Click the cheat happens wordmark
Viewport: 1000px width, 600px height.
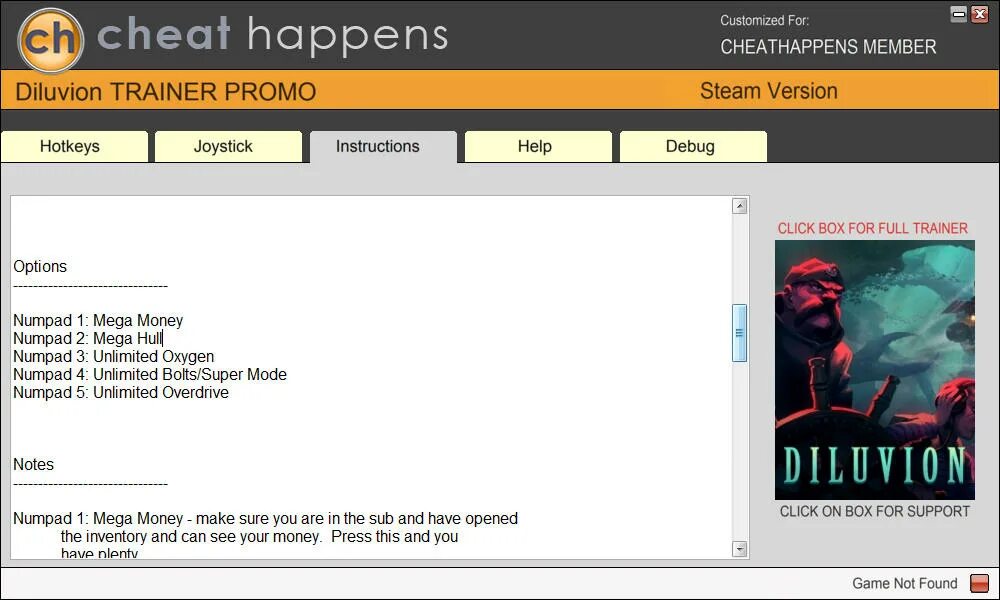point(272,36)
